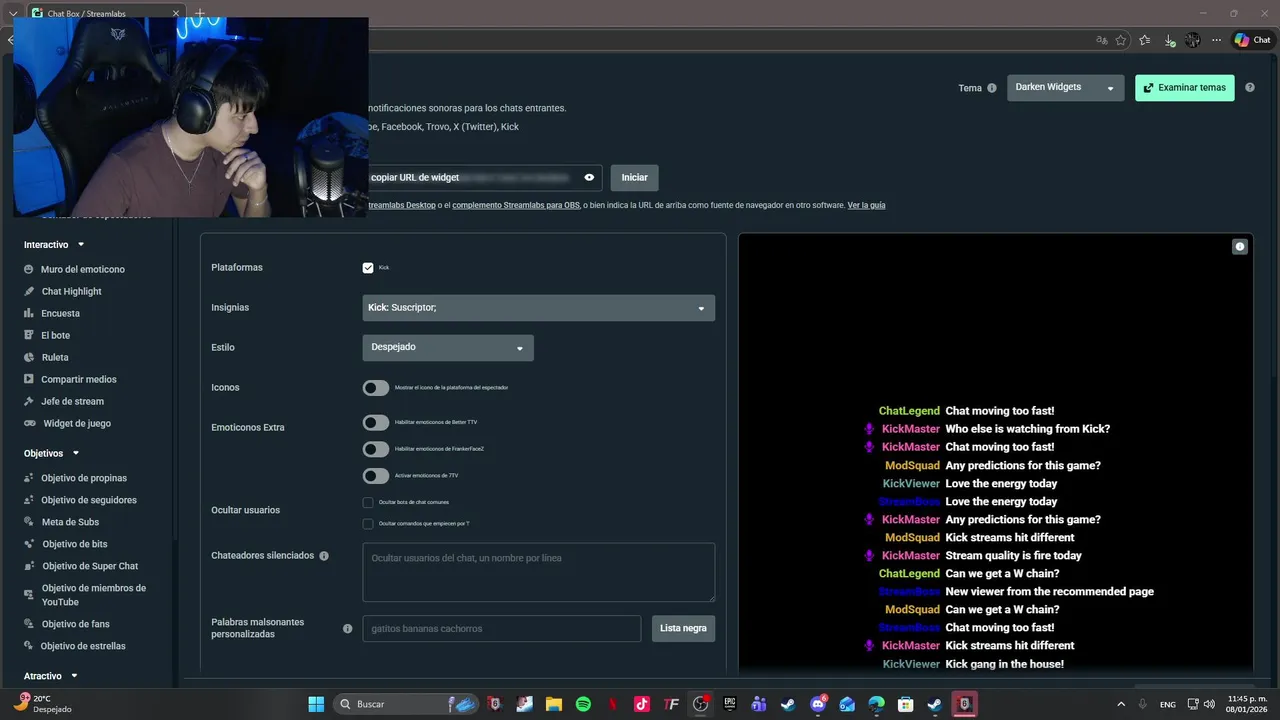Open browser downloads icon
1280x720 pixels.
pos(1169,40)
